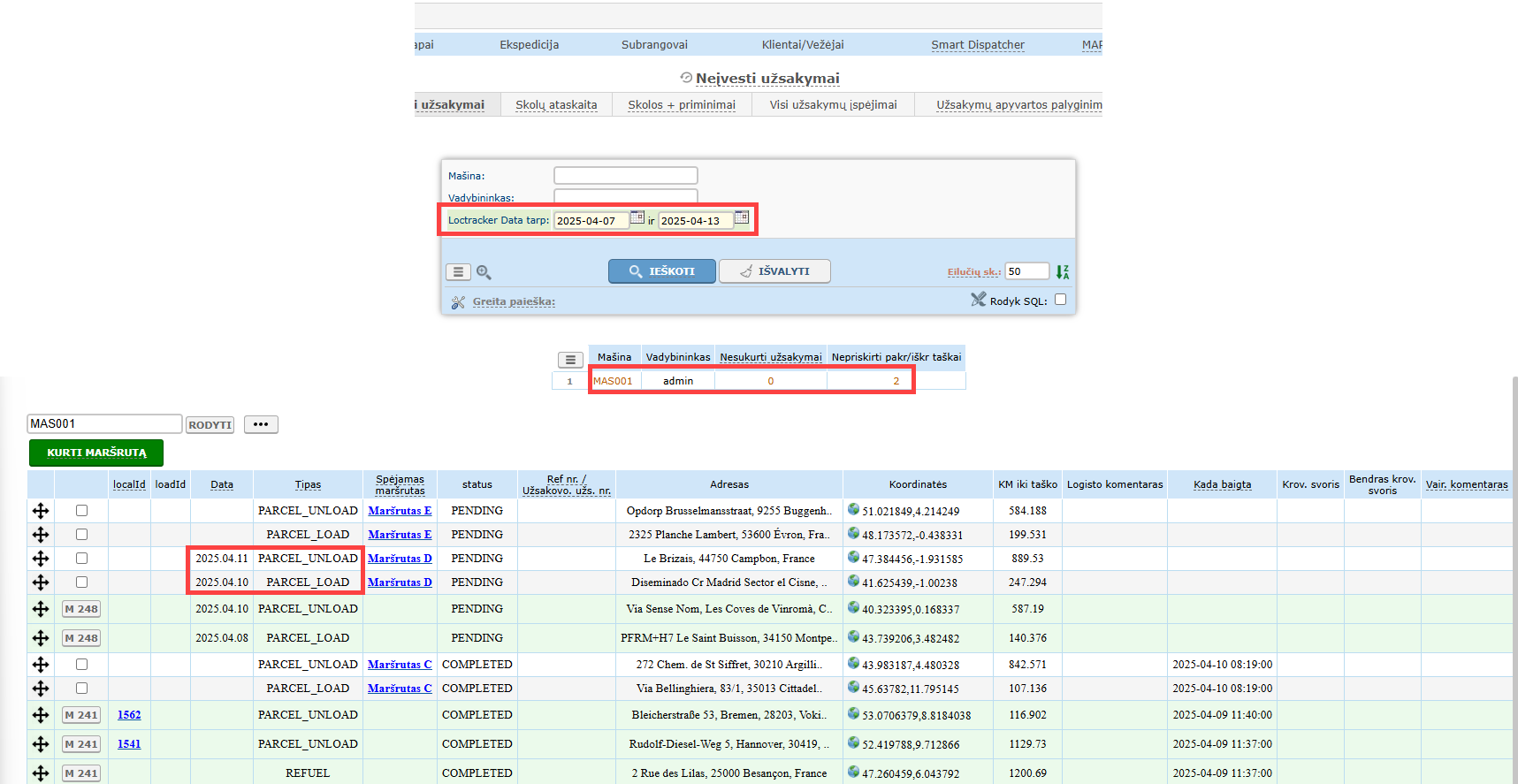Open the Smart Dispatcher menu tab
The image size is (1518, 784).
tap(978, 45)
